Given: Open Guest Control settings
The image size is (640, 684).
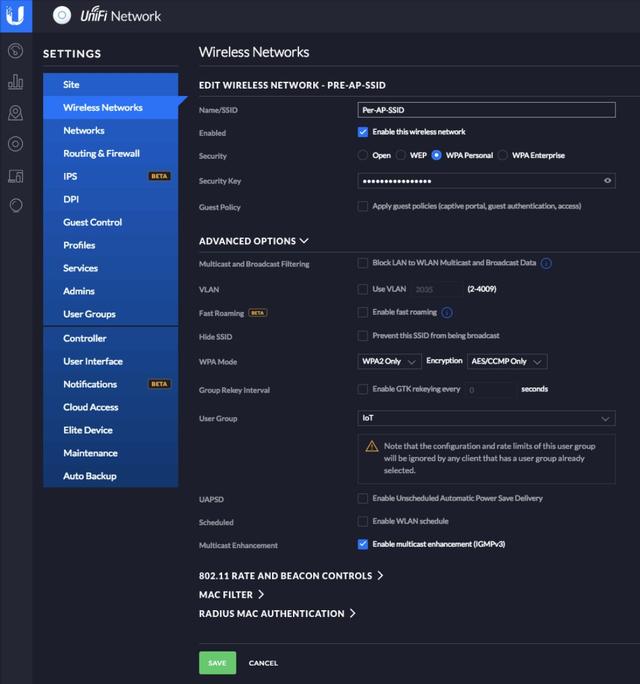Looking at the screenshot, I should click(111, 222).
